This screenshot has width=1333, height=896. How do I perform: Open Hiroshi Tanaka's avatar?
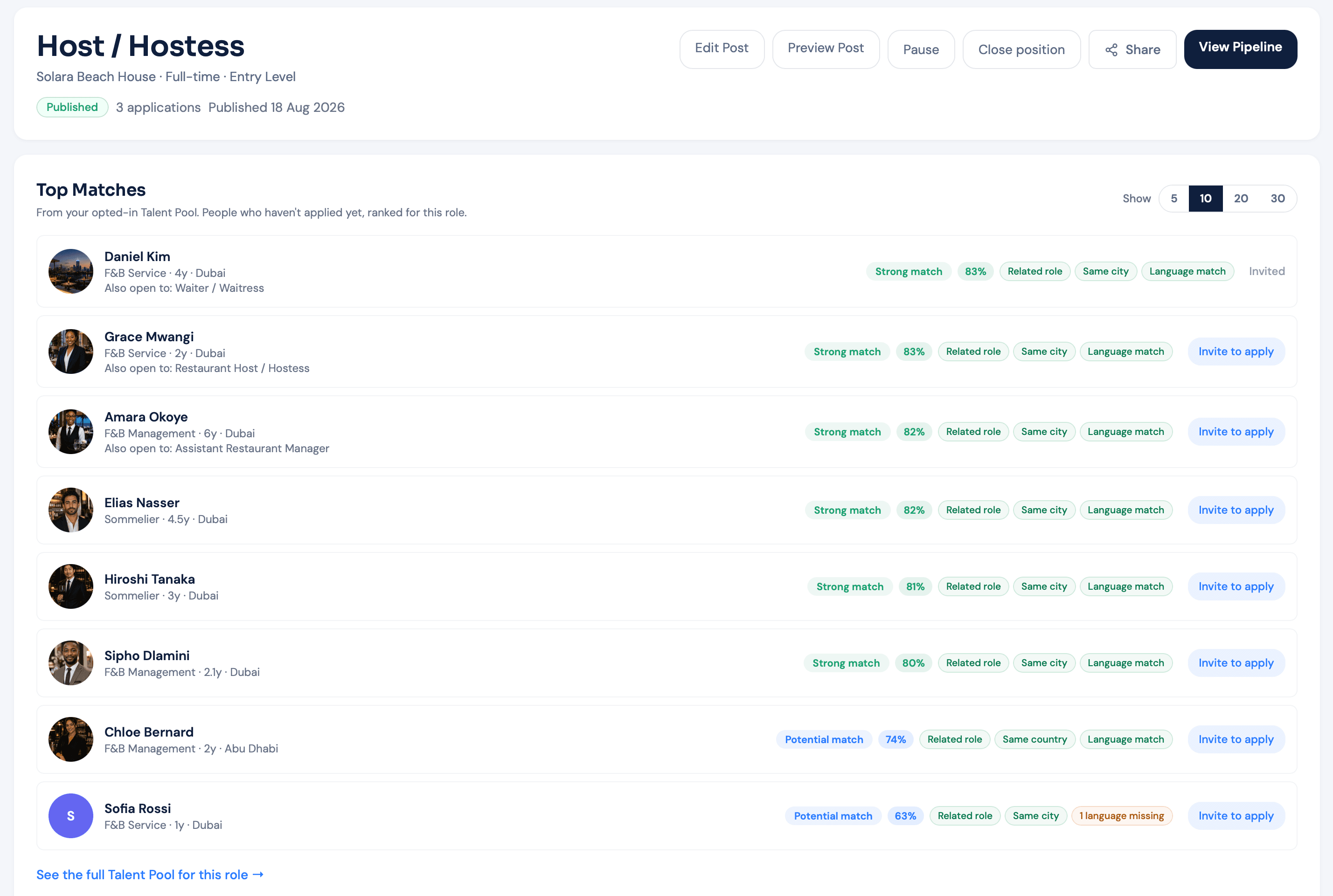coord(71,586)
